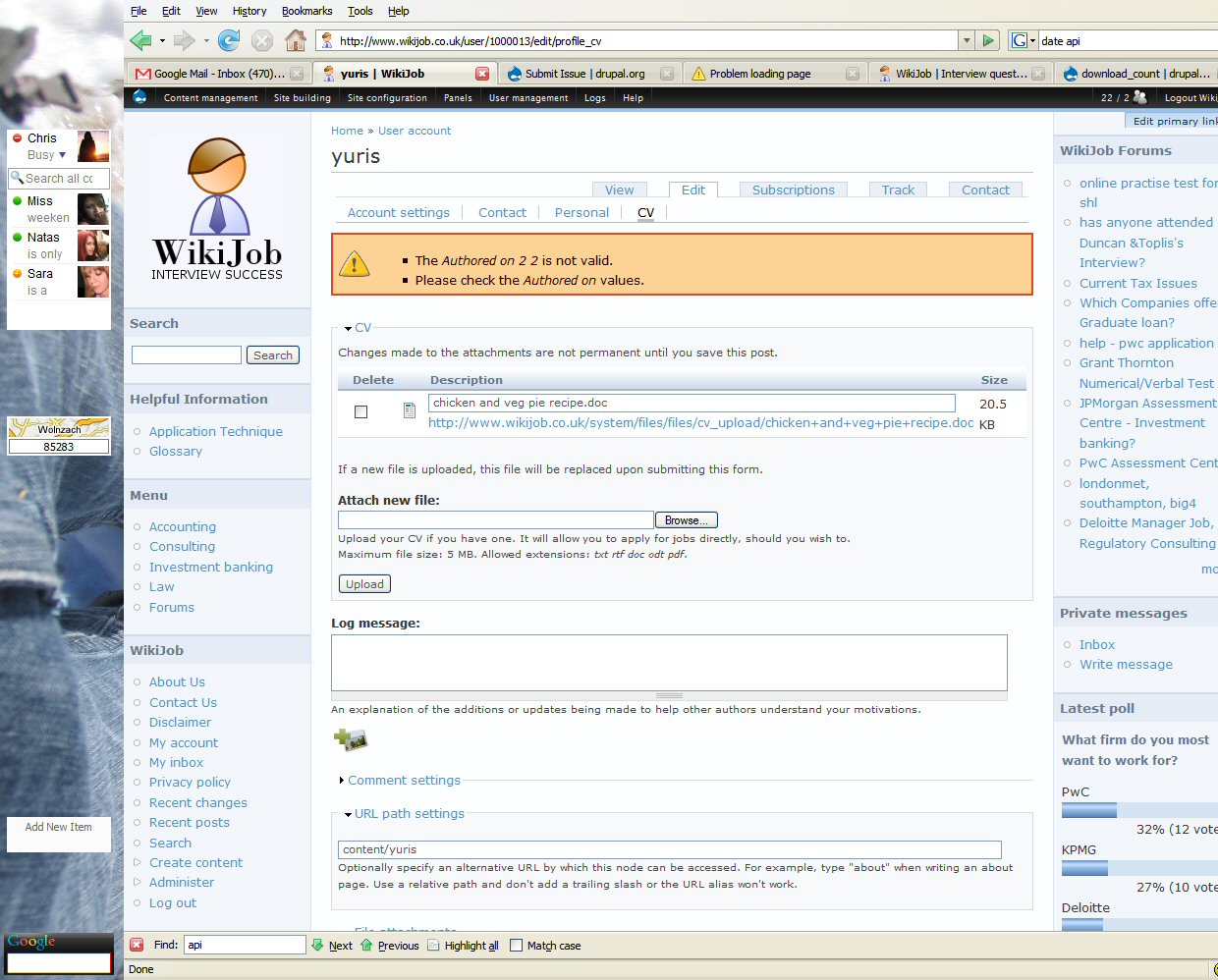
Task: Switch to the Submit Issue drupal.org tab
Action: click(590, 74)
